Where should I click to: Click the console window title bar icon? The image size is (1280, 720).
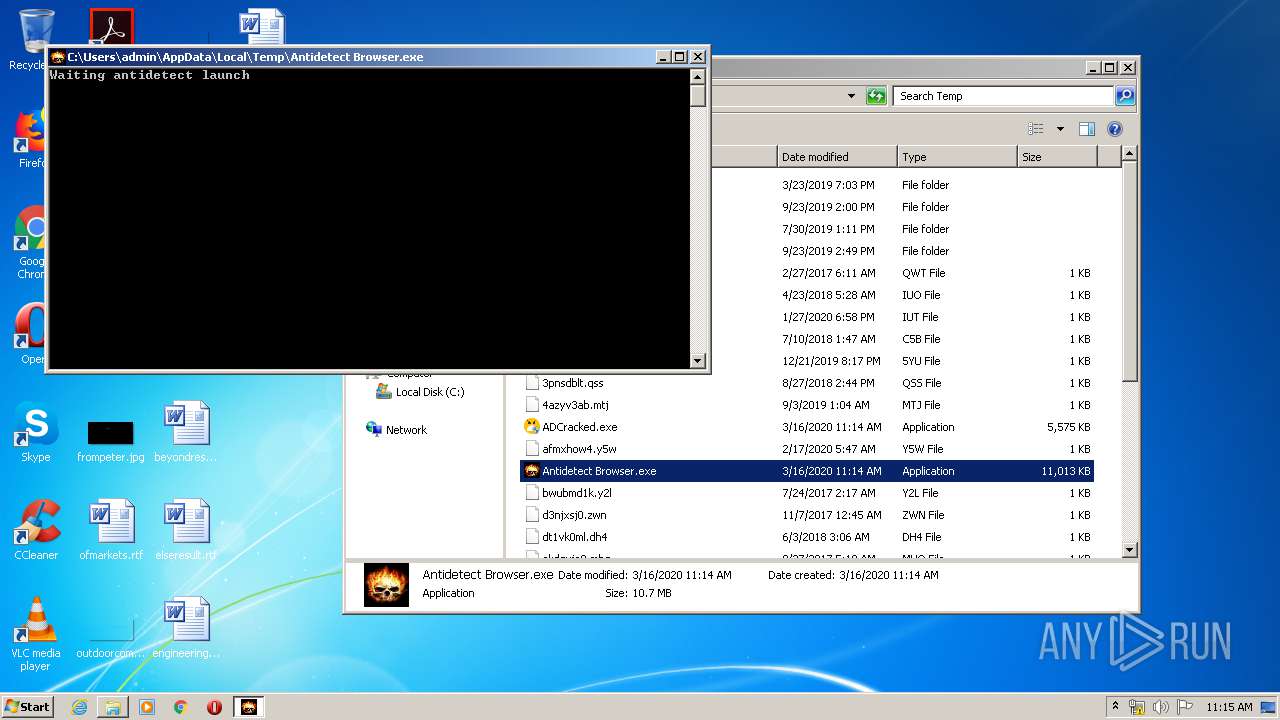58,57
